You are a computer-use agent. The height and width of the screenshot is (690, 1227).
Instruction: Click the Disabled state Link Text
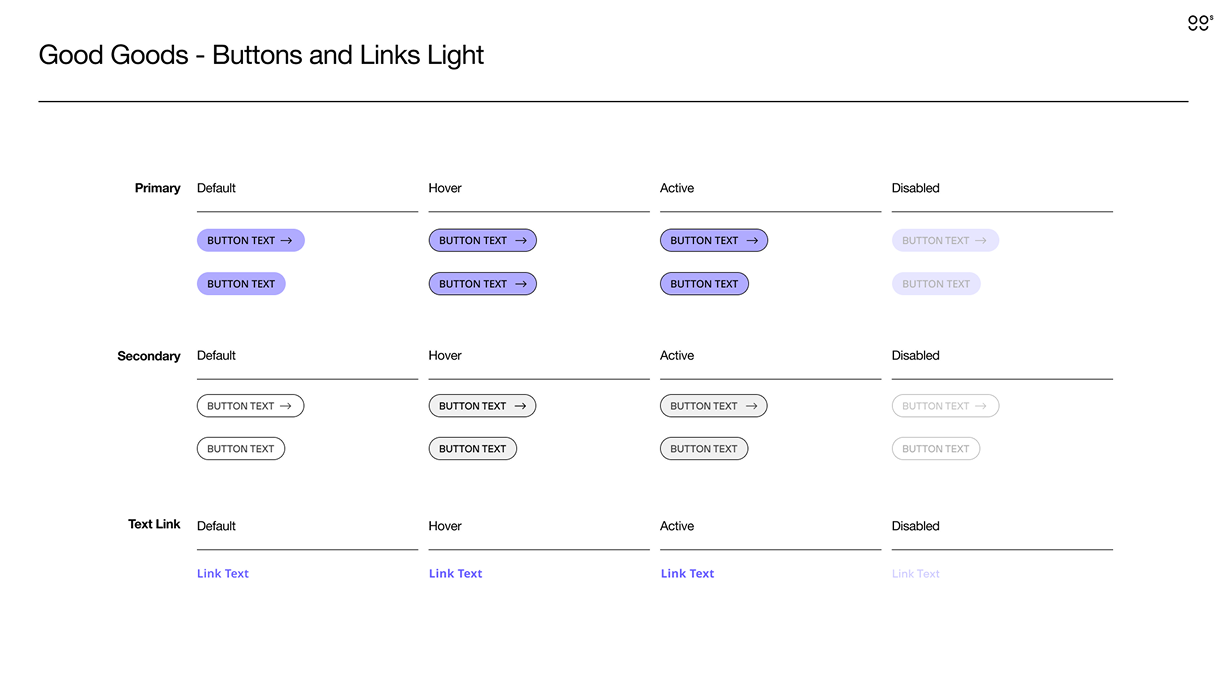tap(916, 574)
